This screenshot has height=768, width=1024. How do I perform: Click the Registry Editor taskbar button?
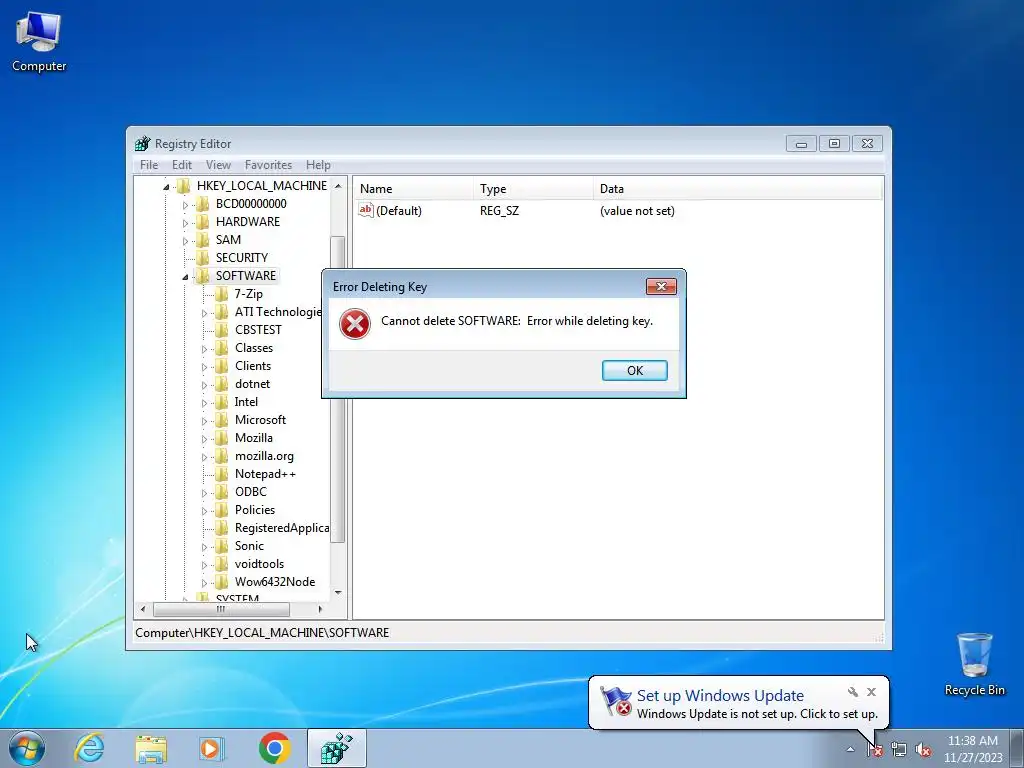(x=336, y=748)
